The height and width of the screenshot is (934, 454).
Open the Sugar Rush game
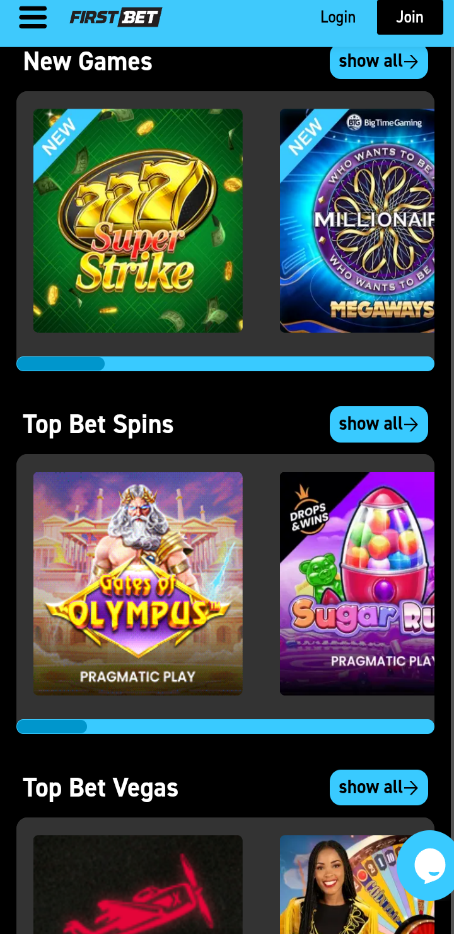pos(357,584)
